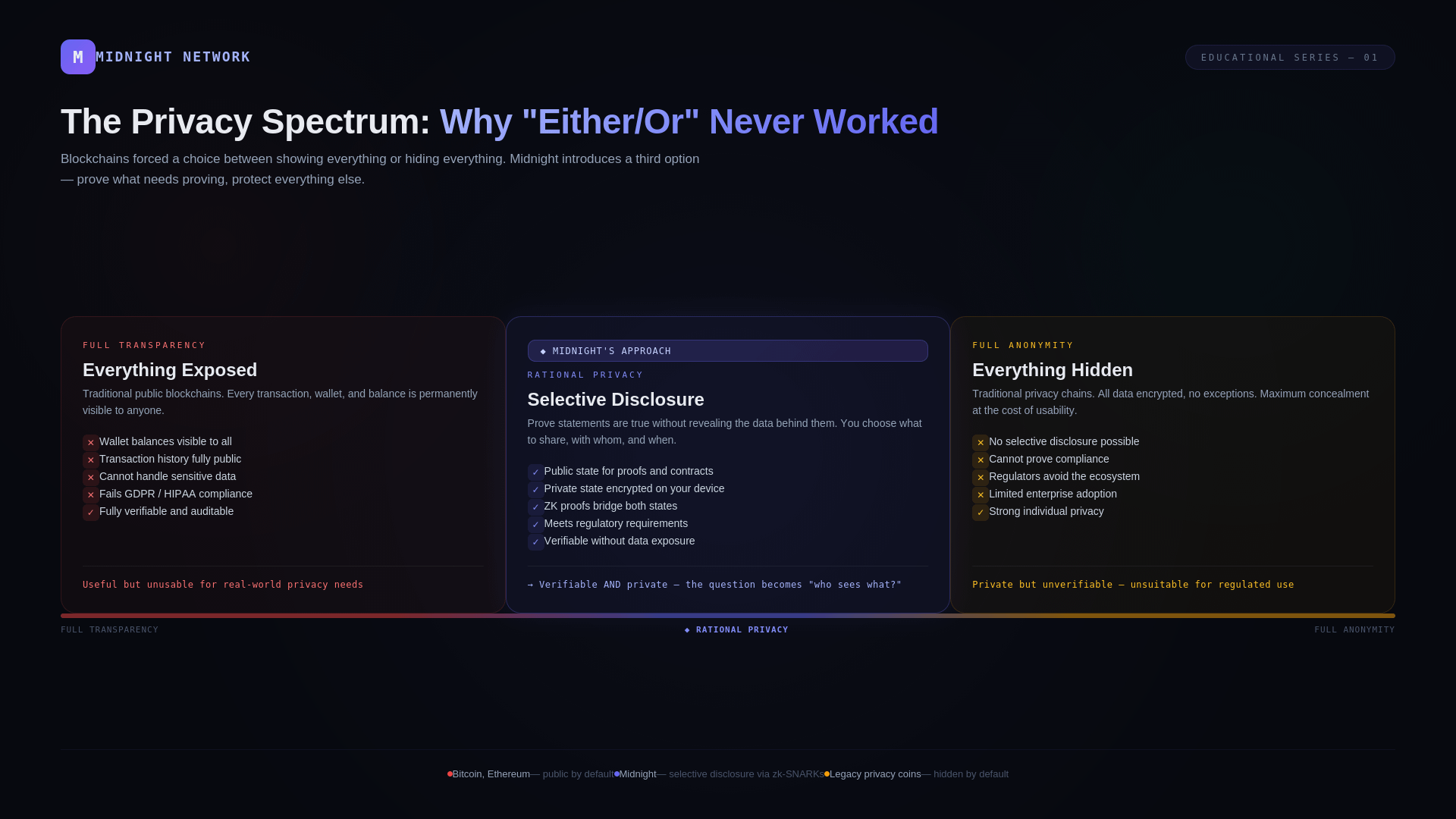The width and height of the screenshot is (1456, 819).
Task: Select the Everything Hidden card heading
Action: point(1052,370)
